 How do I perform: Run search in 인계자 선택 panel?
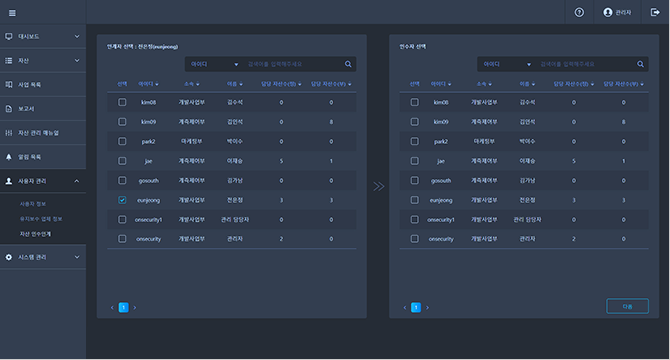pyautogui.click(x=348, y=64)
